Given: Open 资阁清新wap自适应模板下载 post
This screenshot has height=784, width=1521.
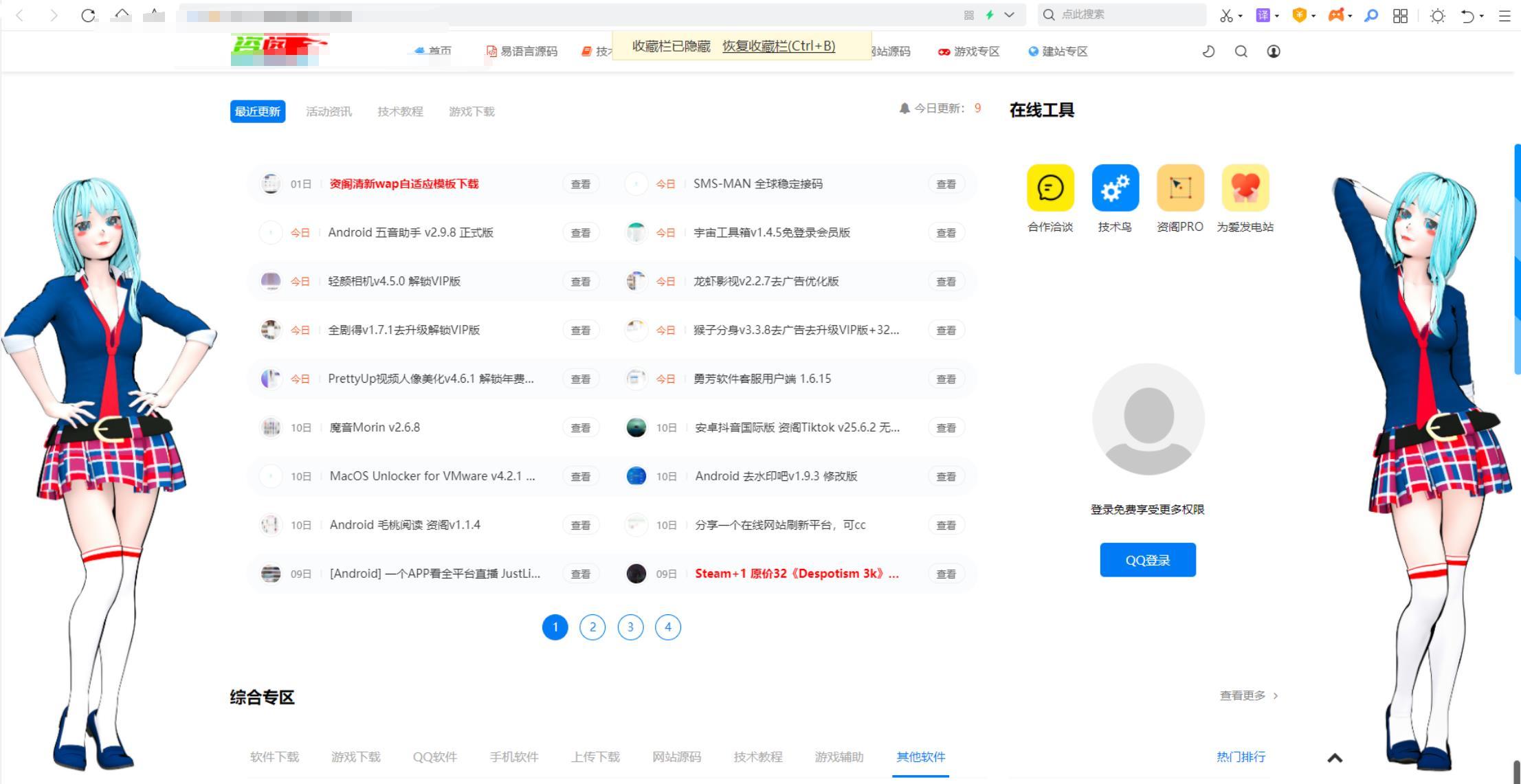Looking at the screenshot, I should point(404,184).
